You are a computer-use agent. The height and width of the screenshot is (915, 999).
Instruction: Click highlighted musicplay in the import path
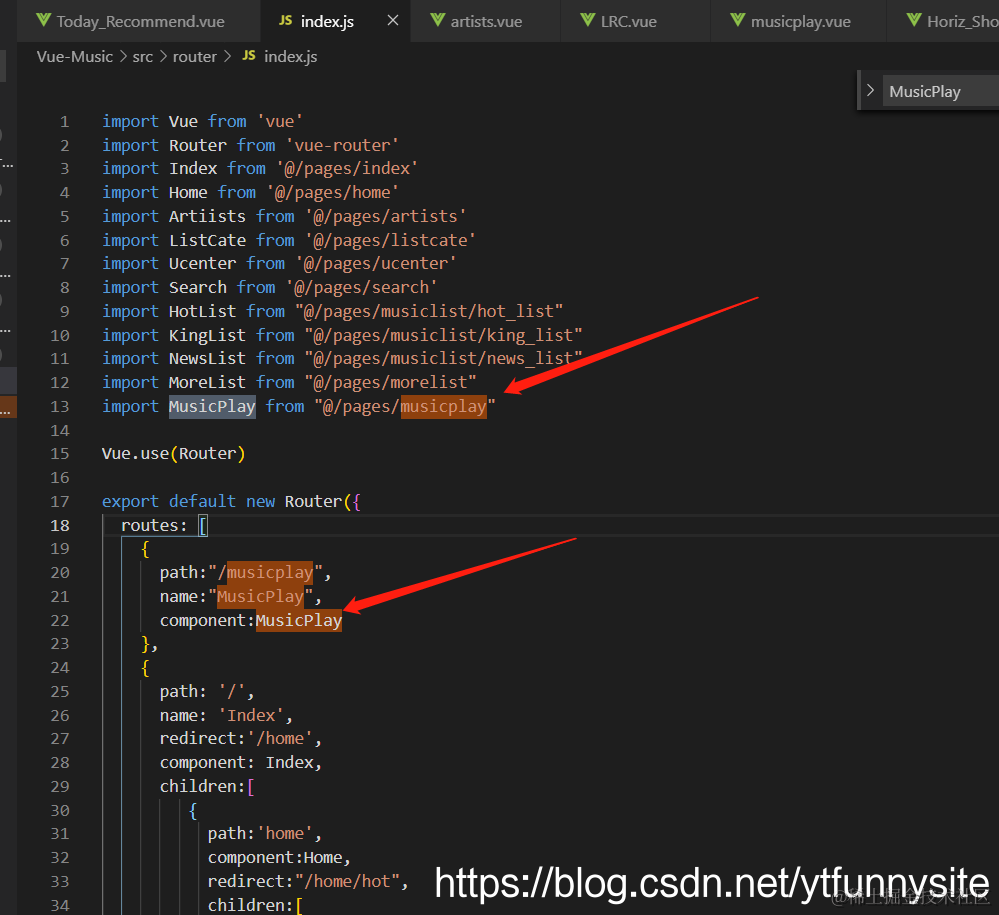443,407
